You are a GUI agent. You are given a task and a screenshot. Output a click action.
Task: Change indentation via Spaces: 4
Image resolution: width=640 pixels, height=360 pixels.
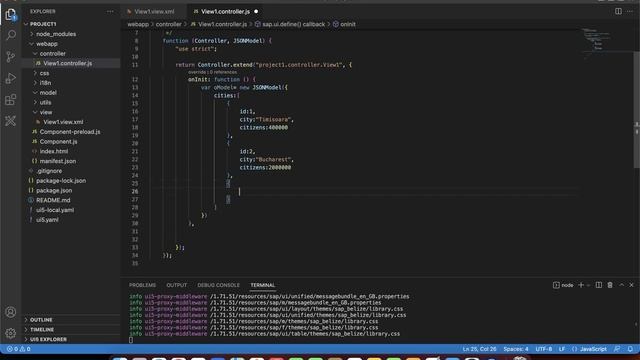516,349
